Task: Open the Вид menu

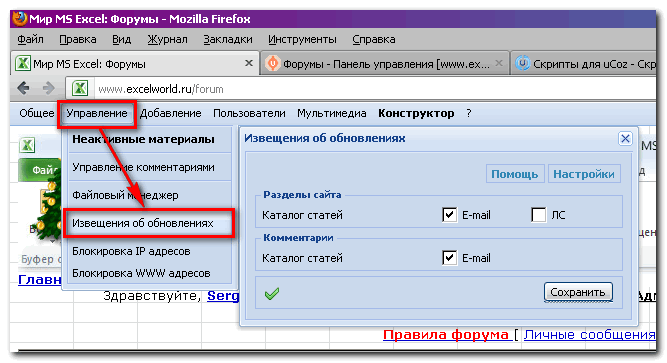Action: [x=121, y=39]
